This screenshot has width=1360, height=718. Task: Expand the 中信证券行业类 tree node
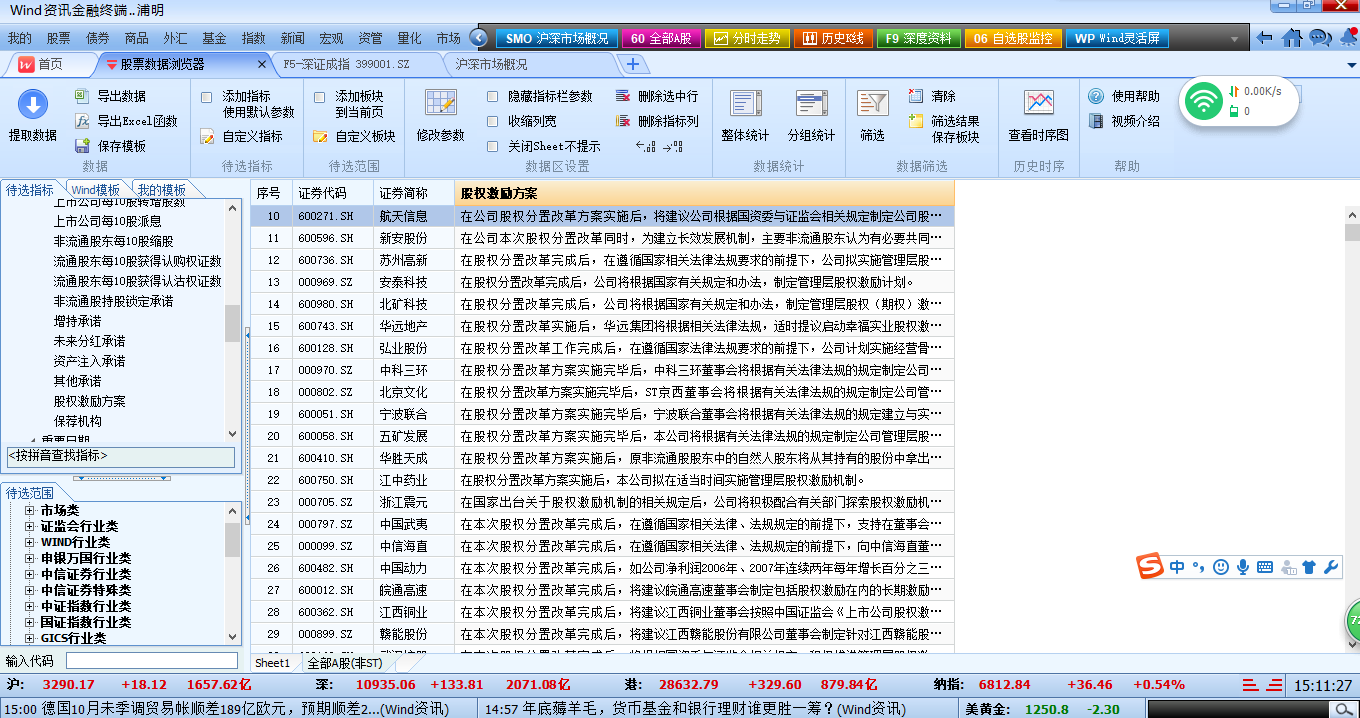point(30,574)
